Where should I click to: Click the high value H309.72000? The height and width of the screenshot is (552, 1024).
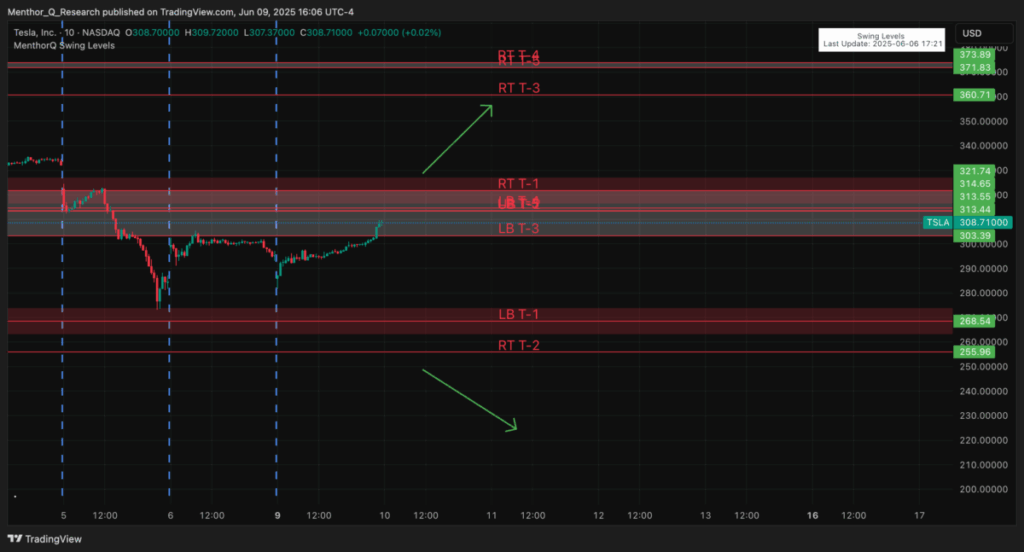(x=211, y=33)
